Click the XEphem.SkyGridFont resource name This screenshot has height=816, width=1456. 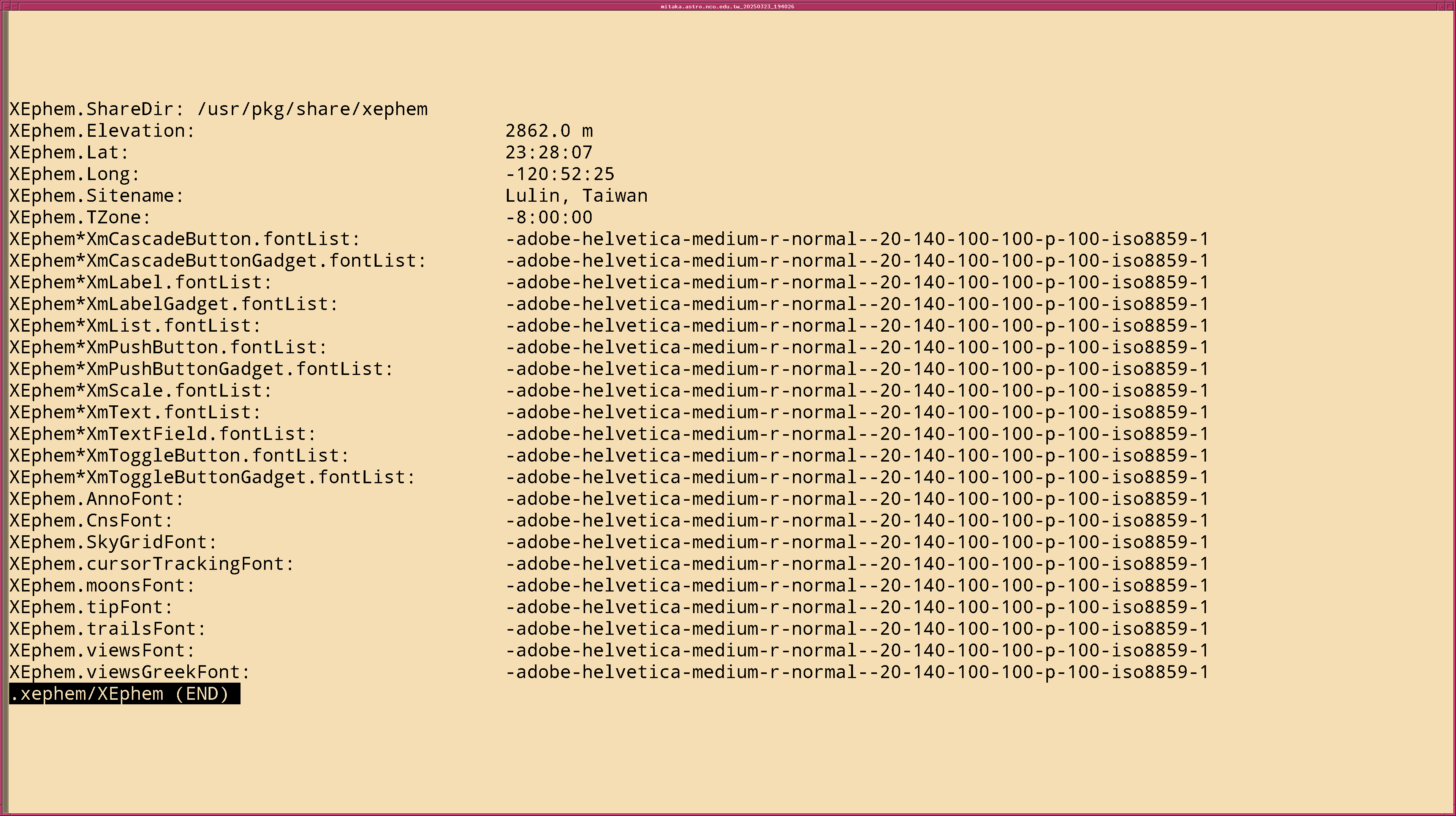pyautogui.click(x=113, y=542)
